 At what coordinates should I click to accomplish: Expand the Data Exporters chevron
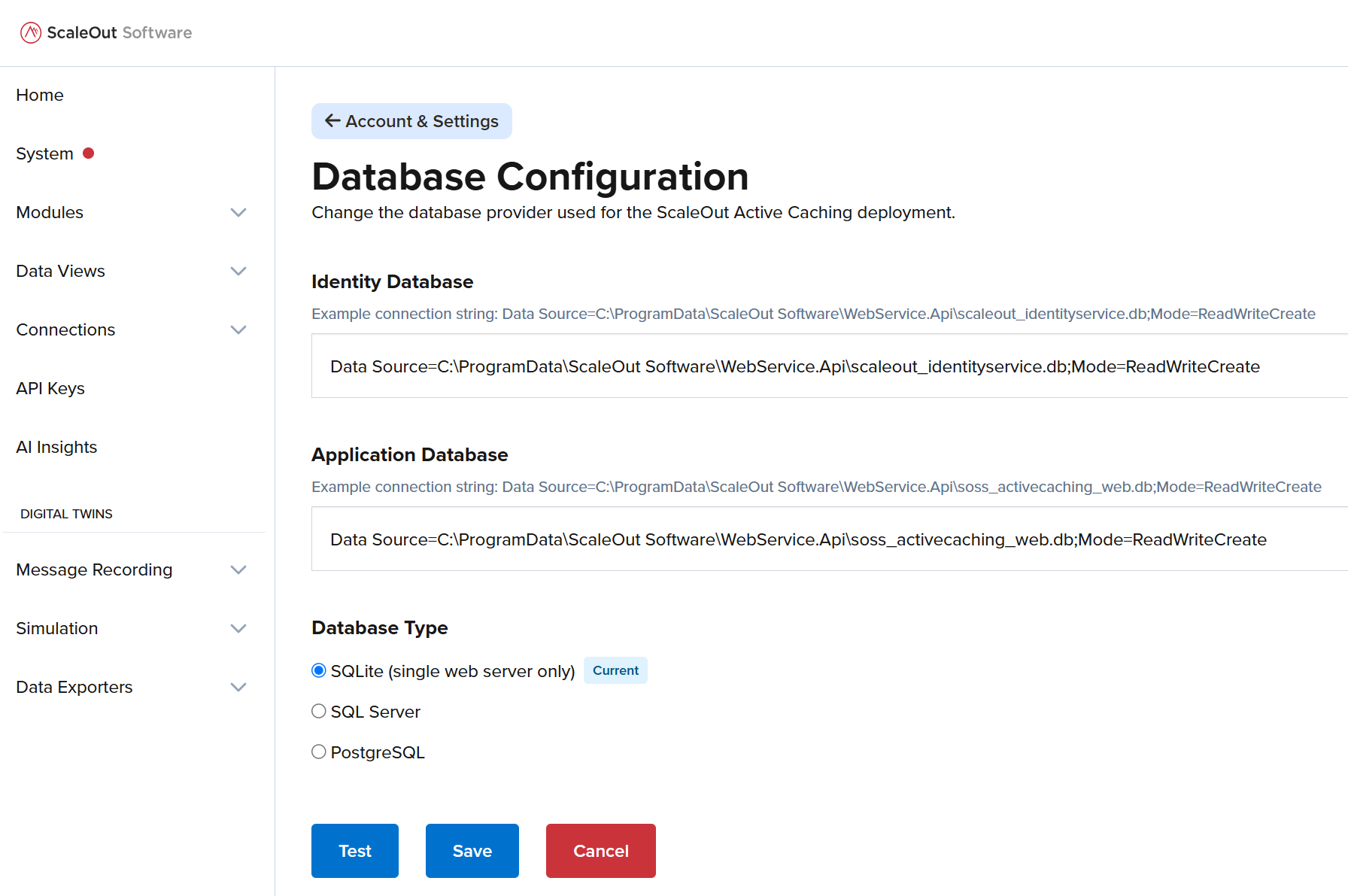coord(238,687)
